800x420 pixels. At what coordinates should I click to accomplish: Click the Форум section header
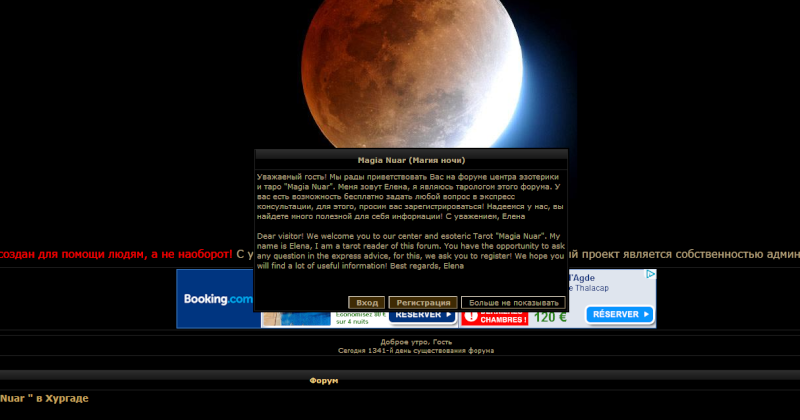click(x=323, y=381)
